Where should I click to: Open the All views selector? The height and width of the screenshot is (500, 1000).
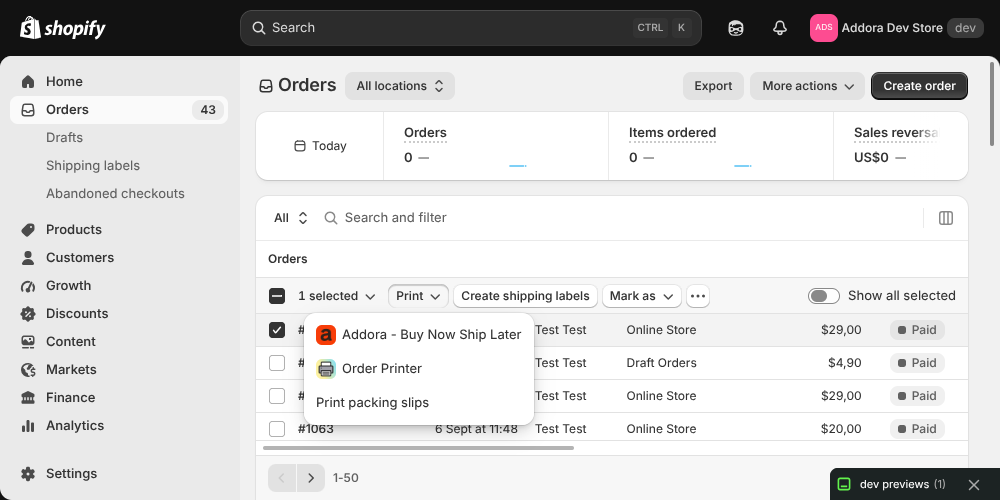pos(291,218)
